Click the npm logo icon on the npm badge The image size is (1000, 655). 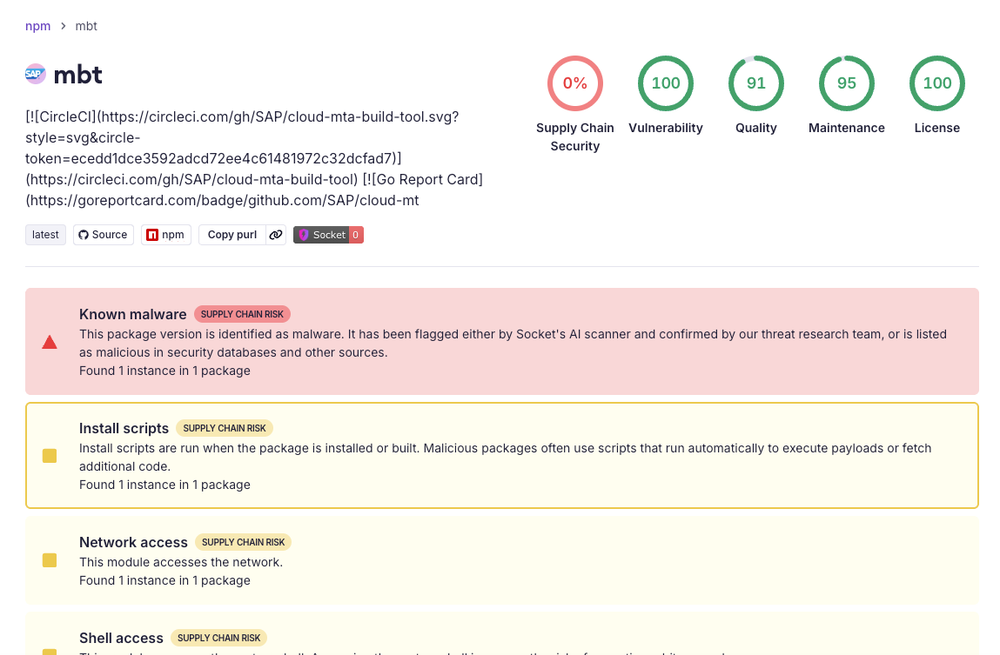click(150, 234)
